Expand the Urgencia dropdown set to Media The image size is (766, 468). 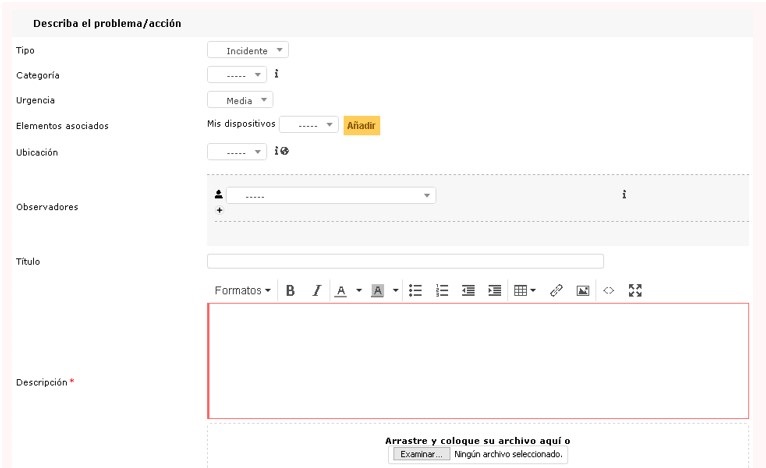coord(240,100)
